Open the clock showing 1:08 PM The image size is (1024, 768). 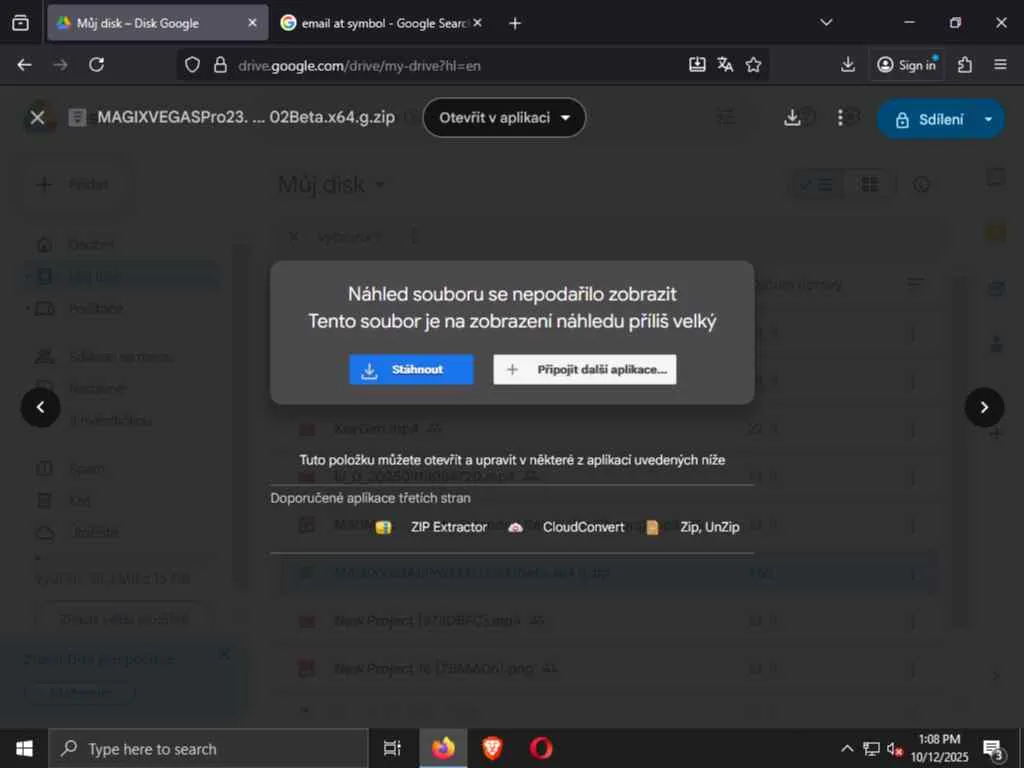pos(939,748)
